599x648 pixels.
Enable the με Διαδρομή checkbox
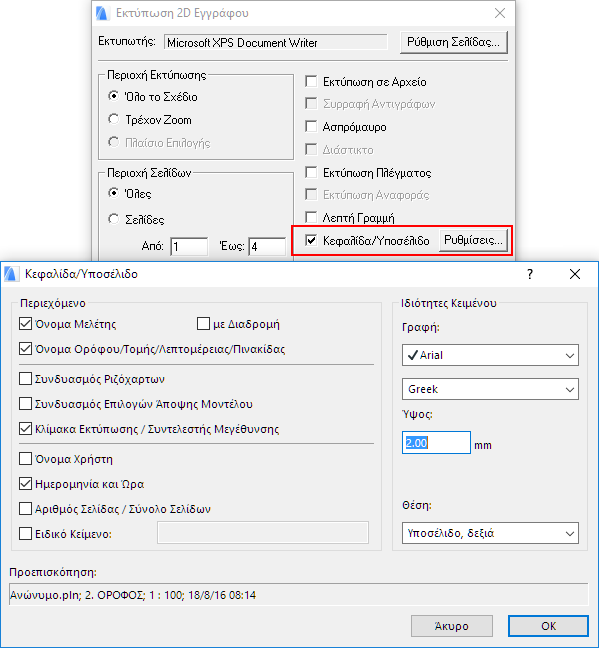203,324
